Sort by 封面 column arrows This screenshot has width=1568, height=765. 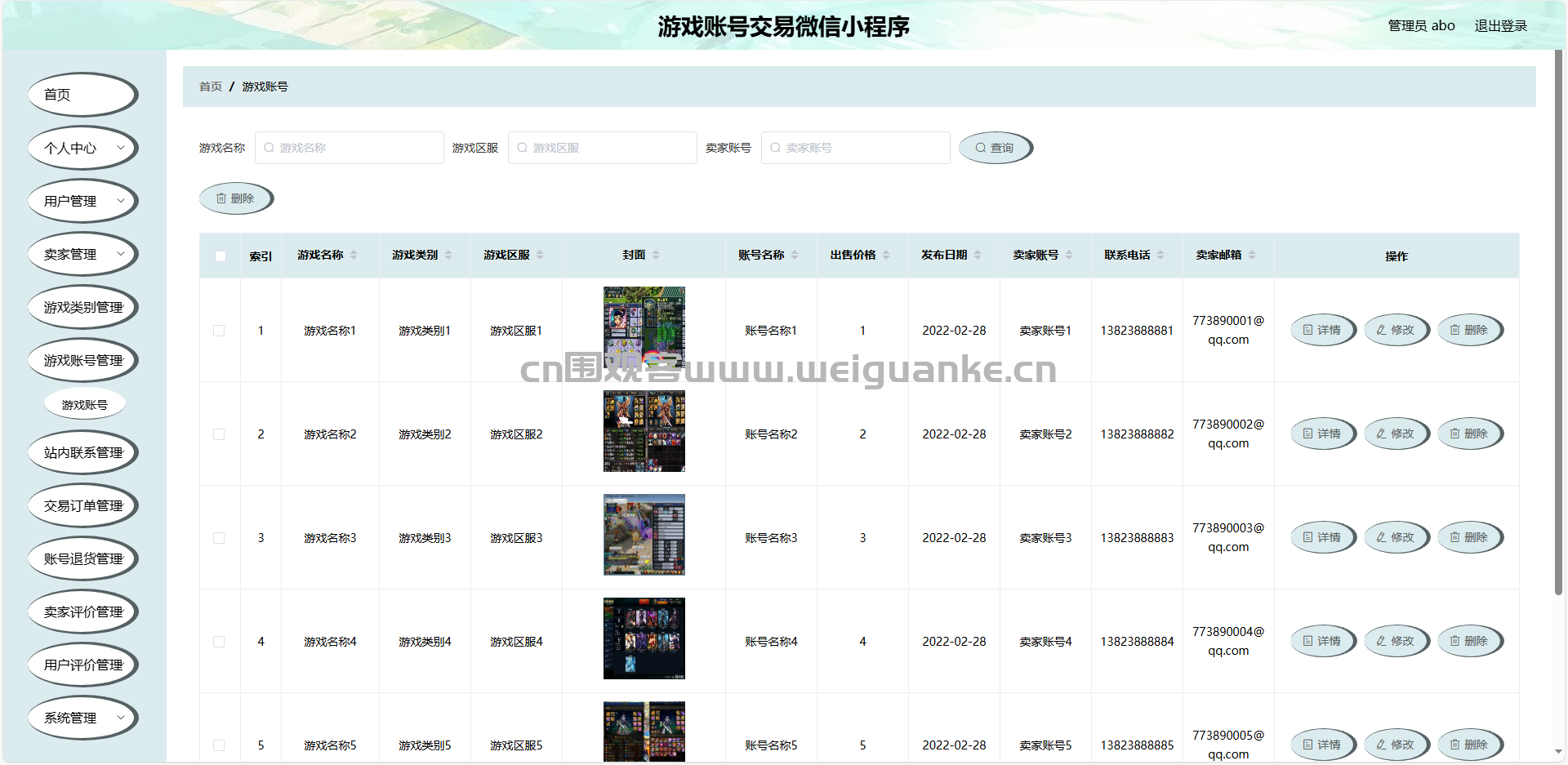tap(656, 255)
